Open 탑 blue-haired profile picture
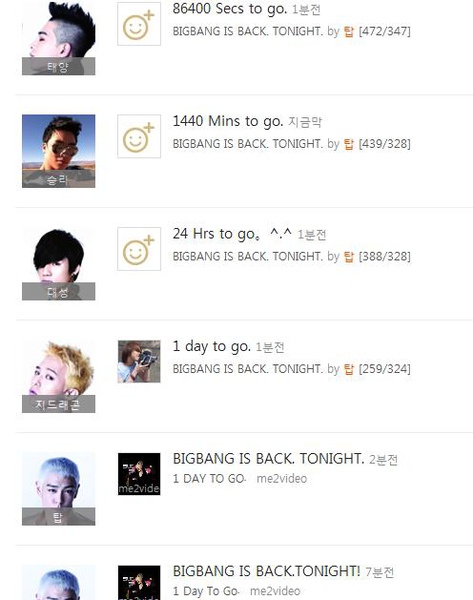This screenshot has width=473, height=600. (59, 489)
